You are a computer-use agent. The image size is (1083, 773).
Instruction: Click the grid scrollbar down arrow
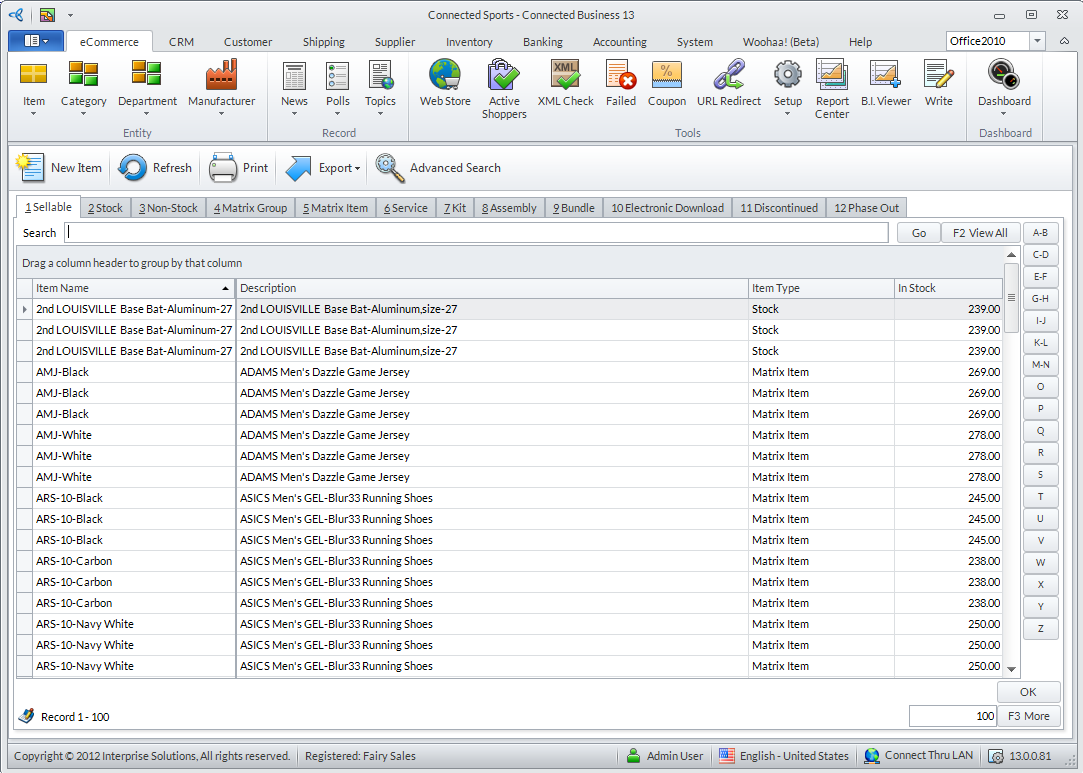pyautogui.click(x=1011, y=669)
